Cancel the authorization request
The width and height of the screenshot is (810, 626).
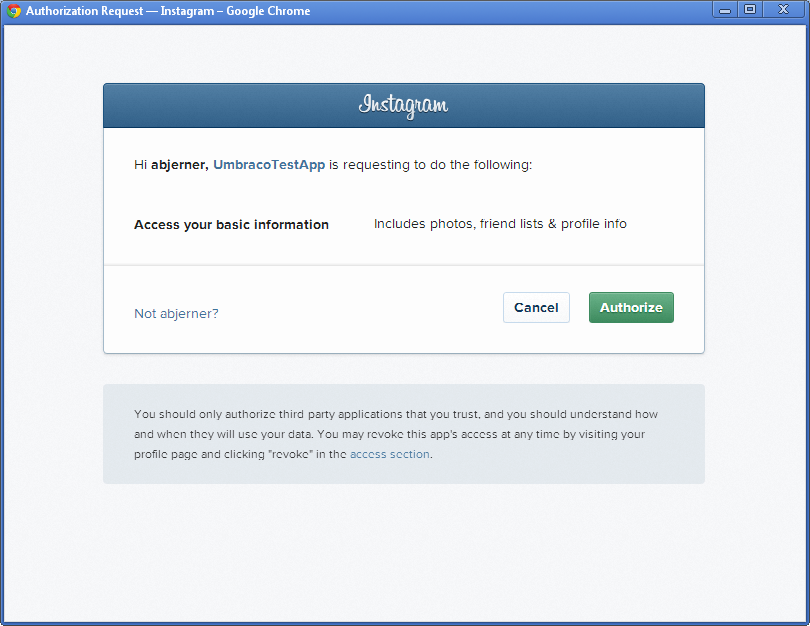(536, 307)
